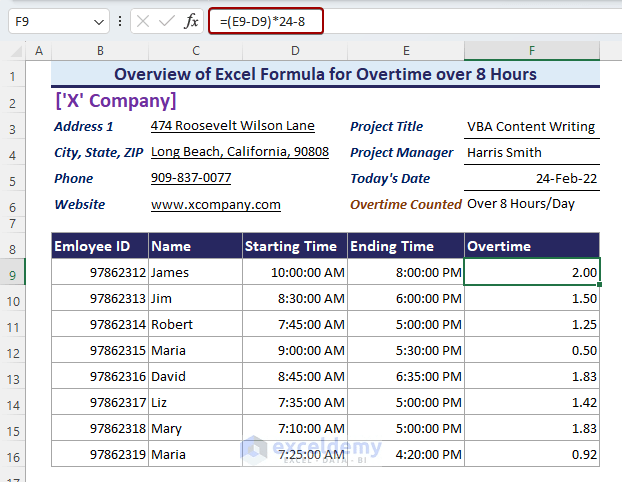Viewport: 622px width, 482px height.
Task: Open Insert Function fx dialog
Action: [x=191, y=21]
